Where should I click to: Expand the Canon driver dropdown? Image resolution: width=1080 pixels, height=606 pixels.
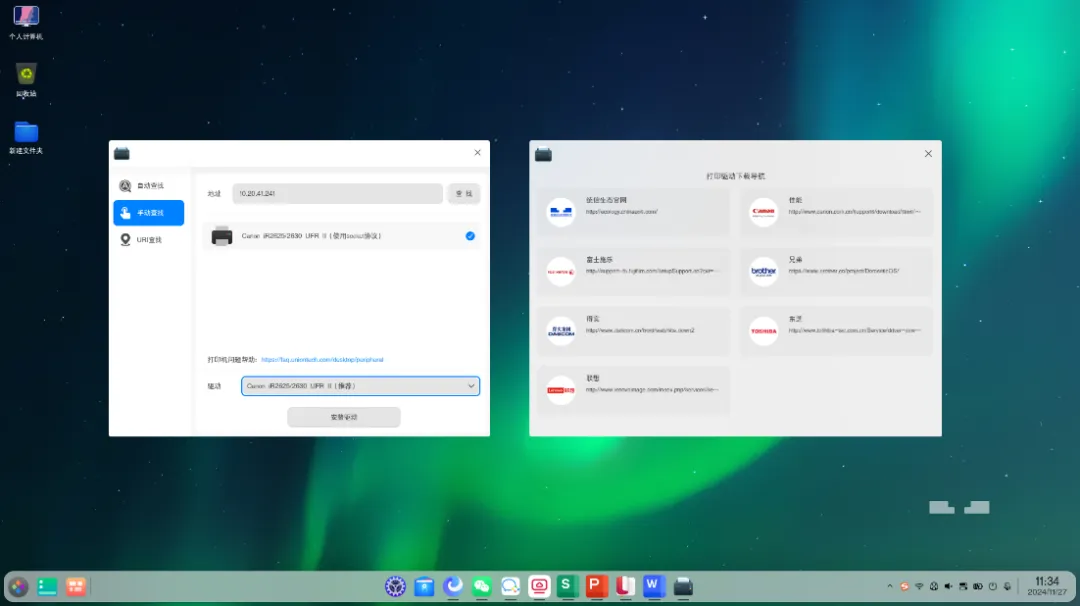tap(360, 386)
